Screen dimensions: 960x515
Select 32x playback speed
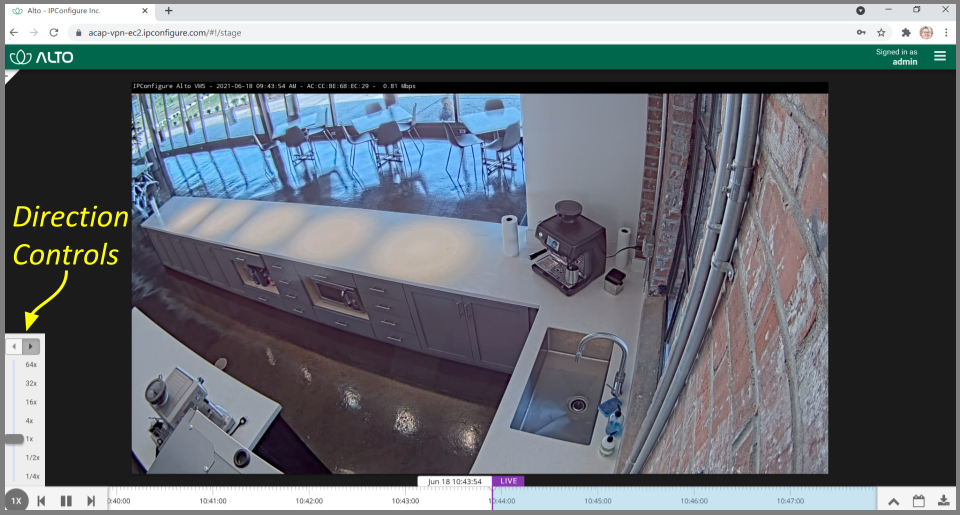click(31, 383)
